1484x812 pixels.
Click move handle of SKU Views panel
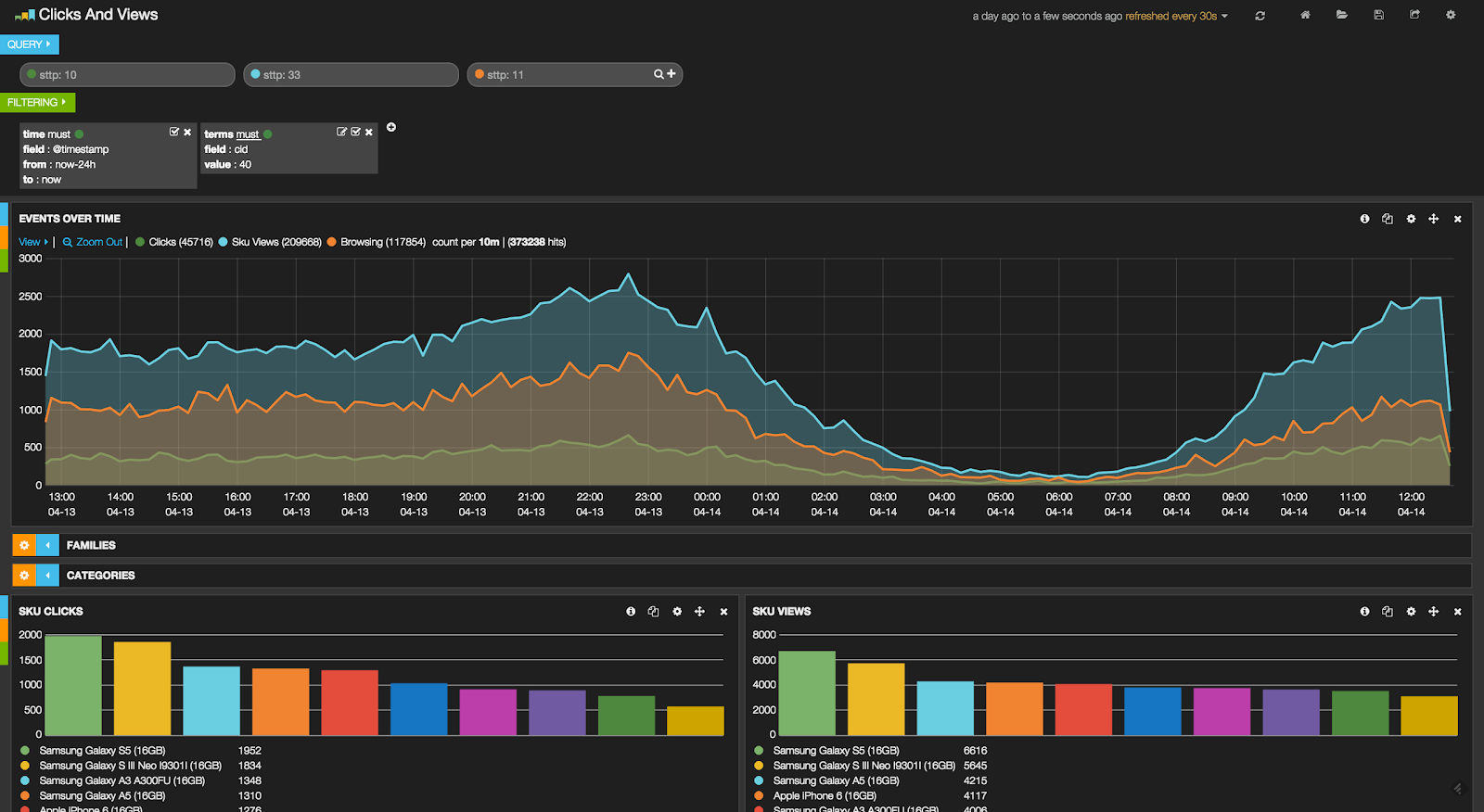click(x=1434, y=612)
